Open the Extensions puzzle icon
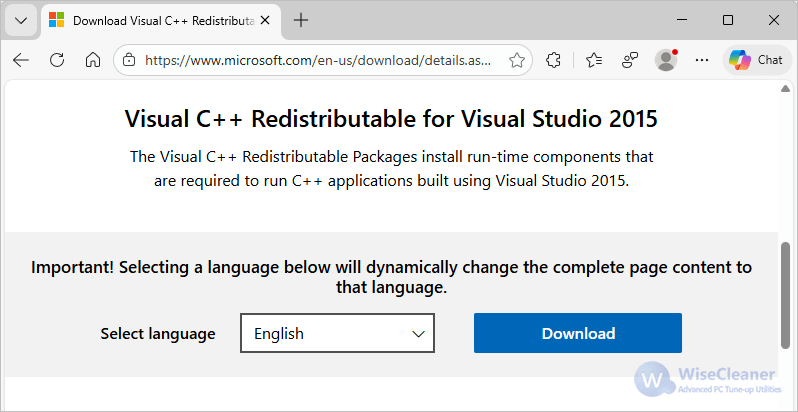798x412 pixels. [553, 60]
